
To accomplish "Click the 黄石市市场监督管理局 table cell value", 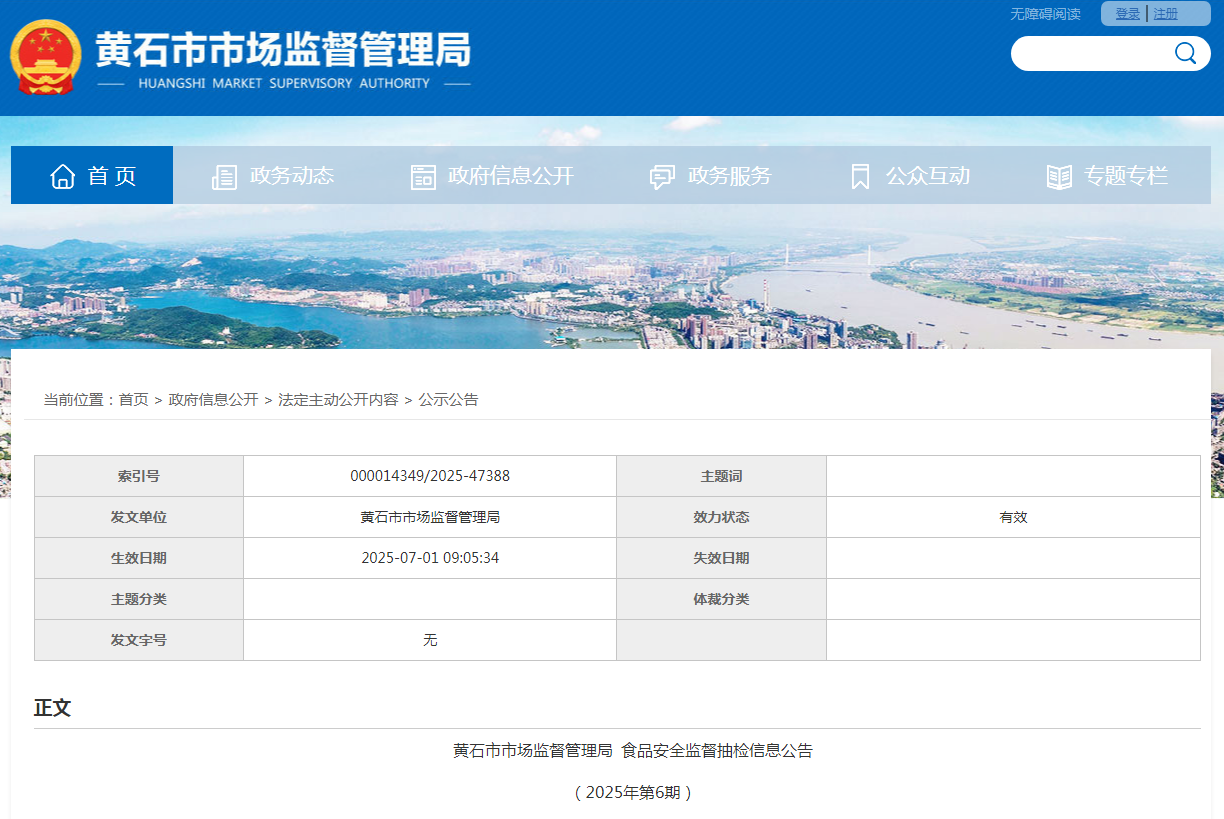I will point(430,517).
